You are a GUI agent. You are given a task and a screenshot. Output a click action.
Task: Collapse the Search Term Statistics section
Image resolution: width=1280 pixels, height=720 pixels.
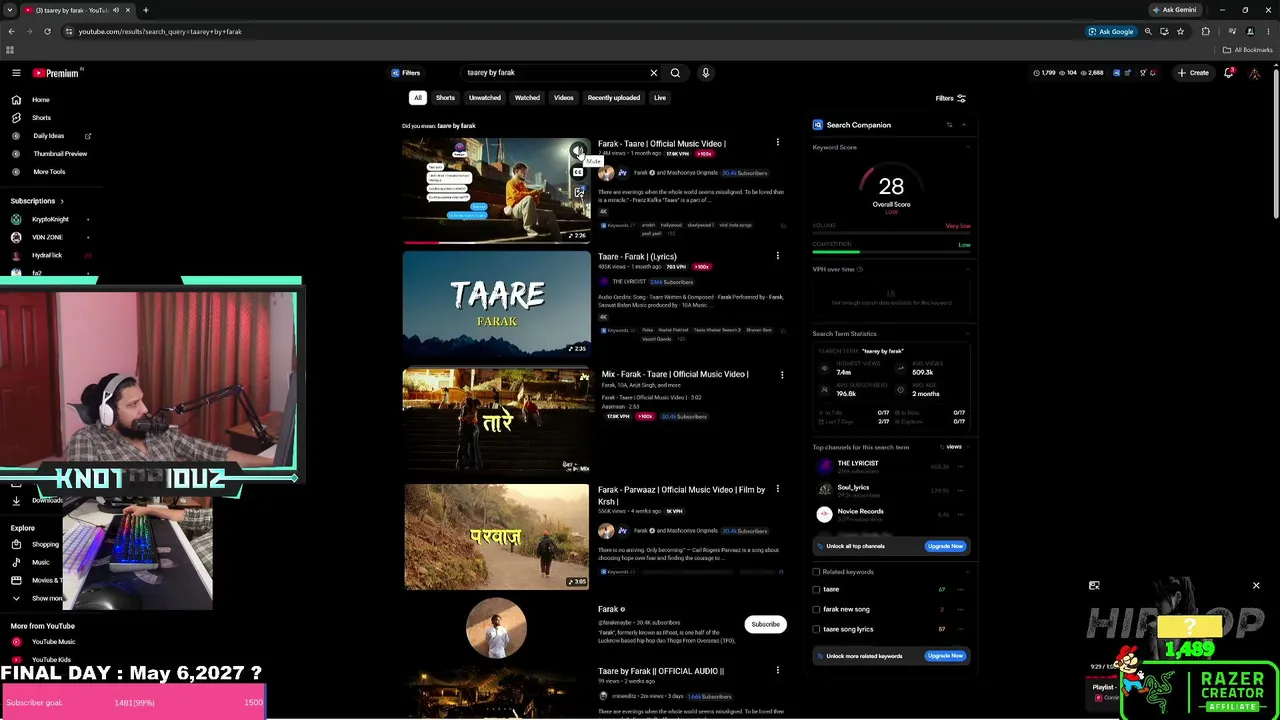(x=968, y=334)
